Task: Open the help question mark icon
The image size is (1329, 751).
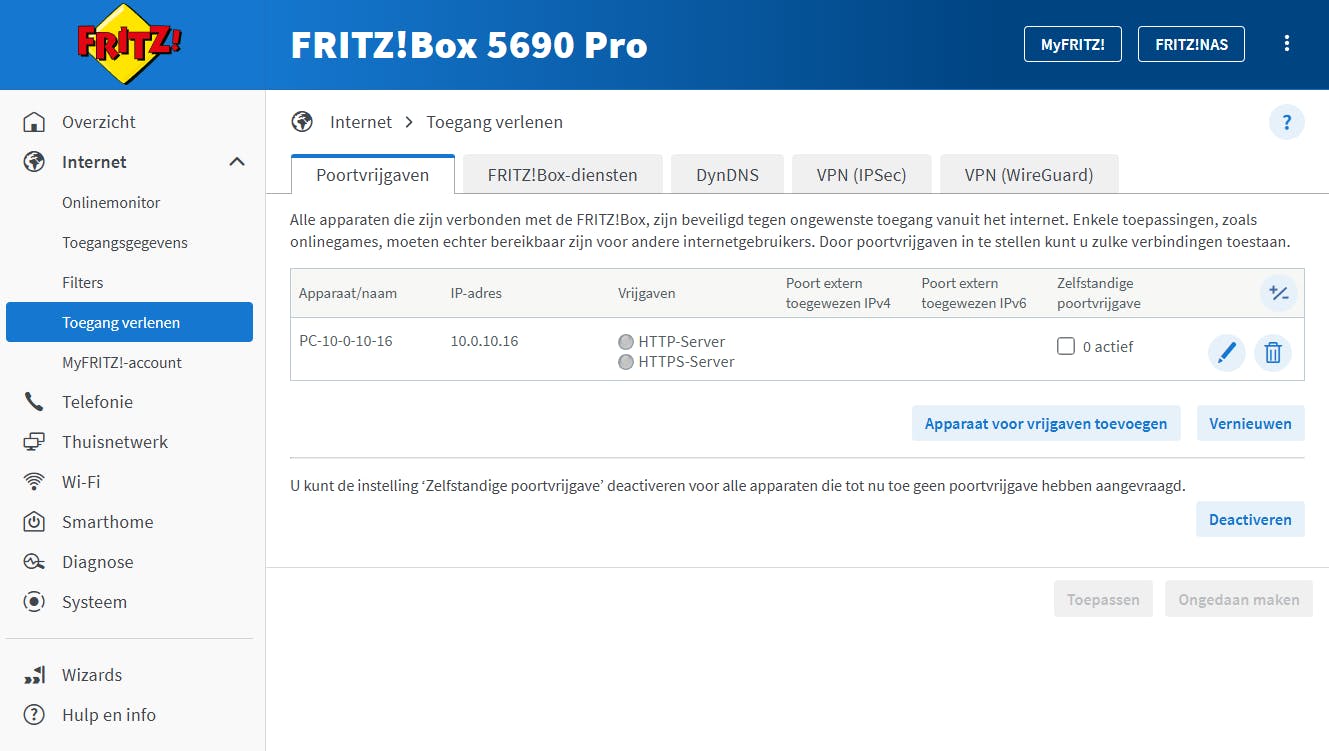Action: tap(1287, 121)
